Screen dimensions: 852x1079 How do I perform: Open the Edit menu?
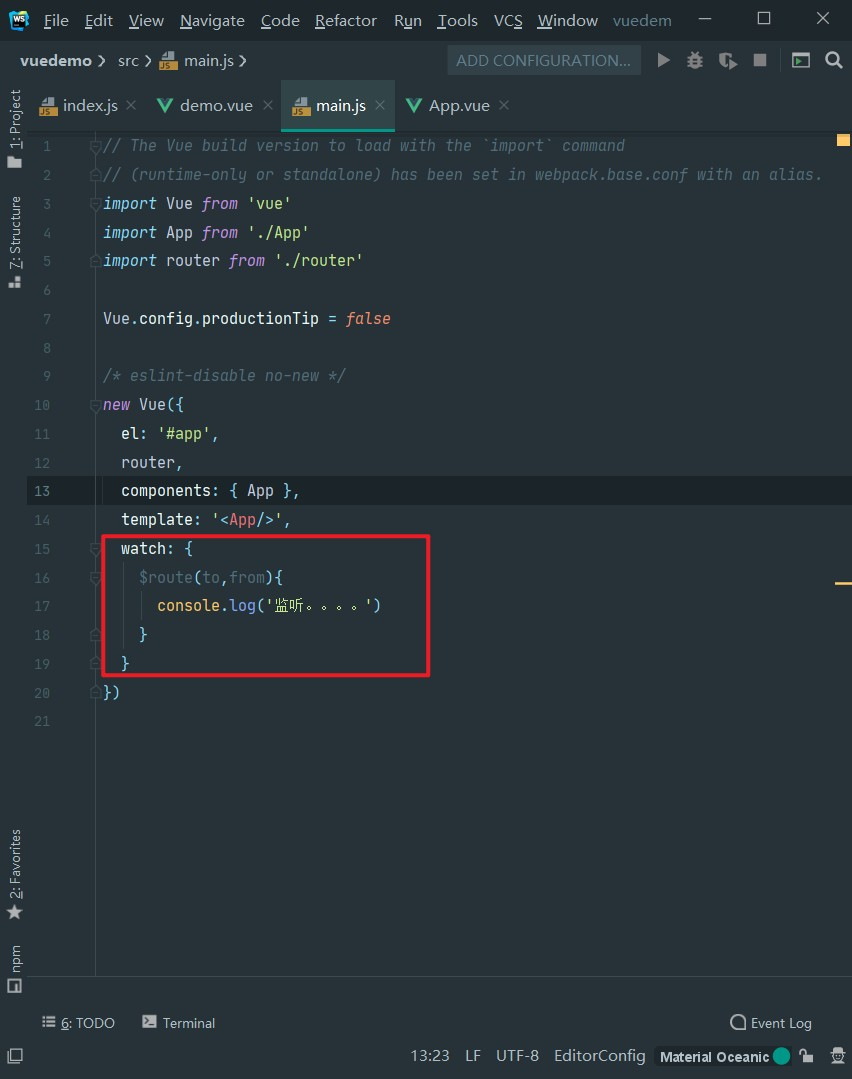pyautogui.click(x=98, y=21)
